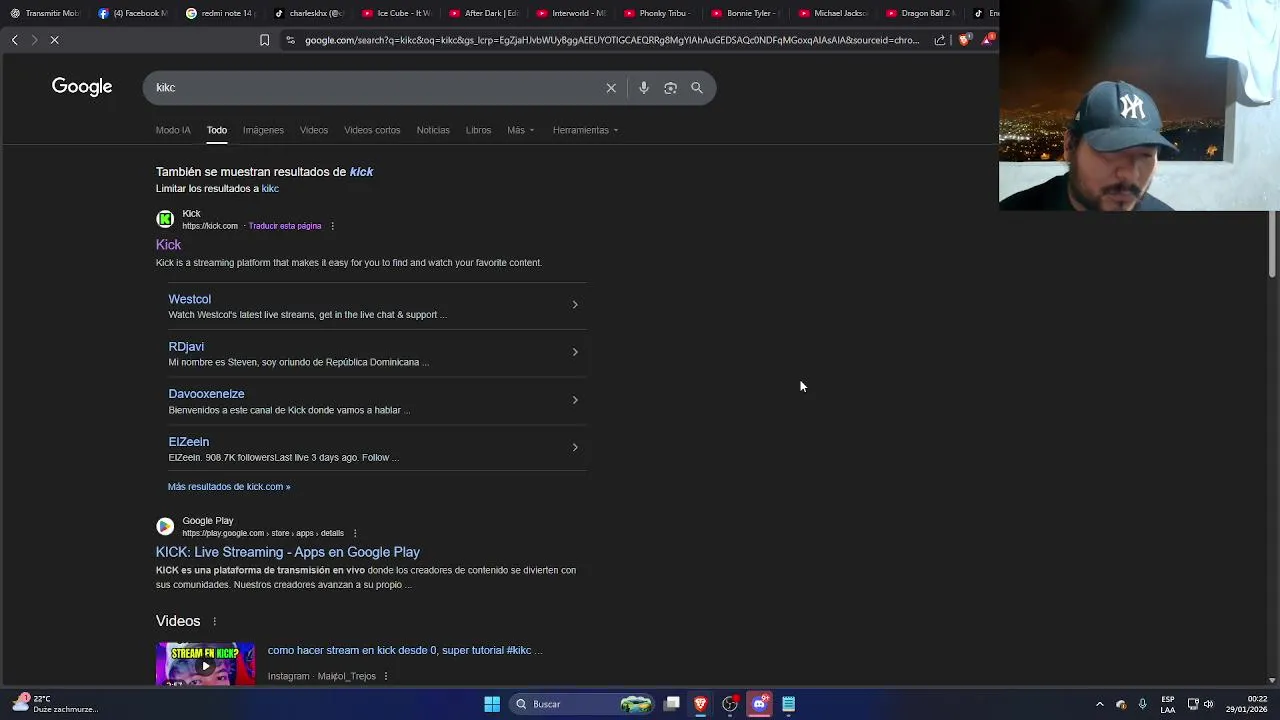
Task: Select the Noticias tab
Action: [433, 130]
